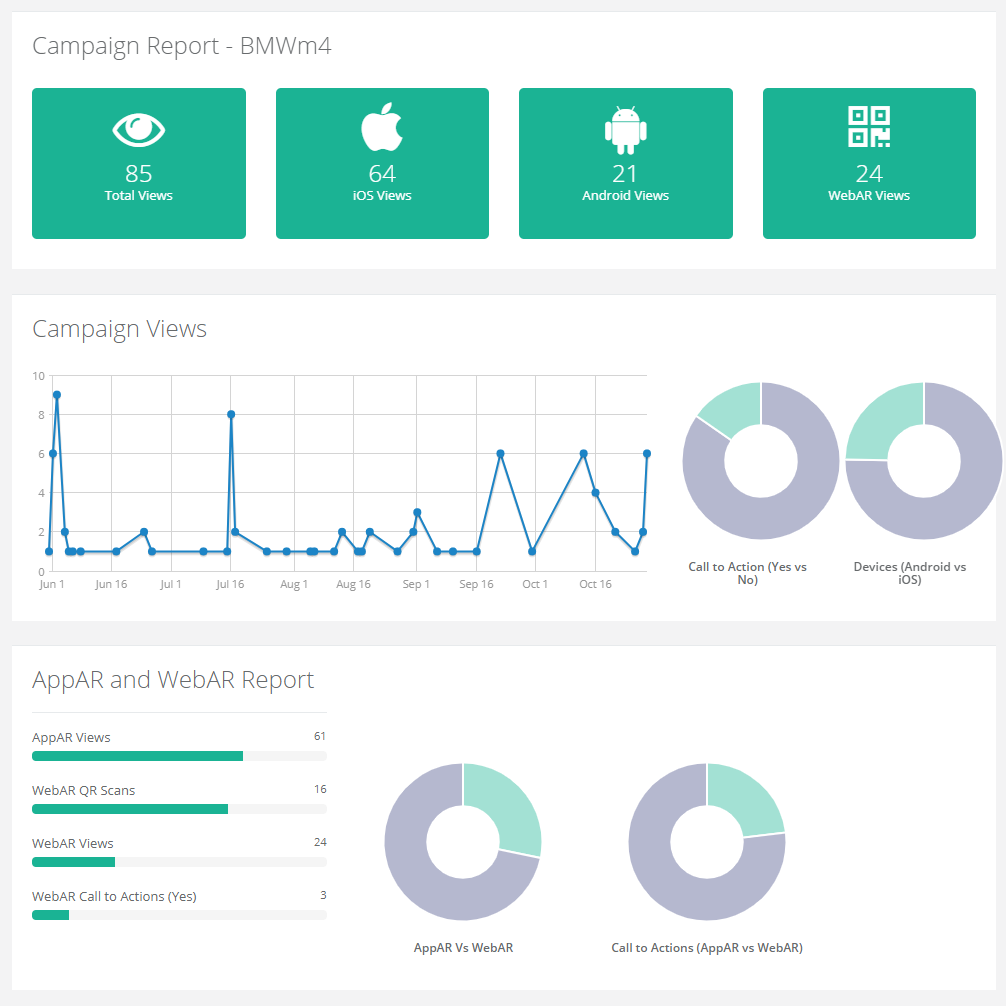The image size is (1006, 1006).
Task: Click the AppAR and WebAR Report heading
Action: click(x=173, y=680)
